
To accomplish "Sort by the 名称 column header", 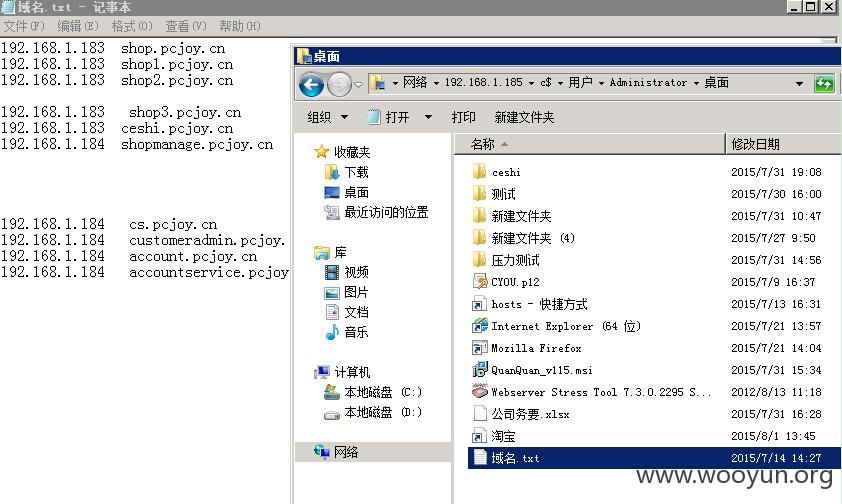I will pyautogui.click(x=590, y=144).
